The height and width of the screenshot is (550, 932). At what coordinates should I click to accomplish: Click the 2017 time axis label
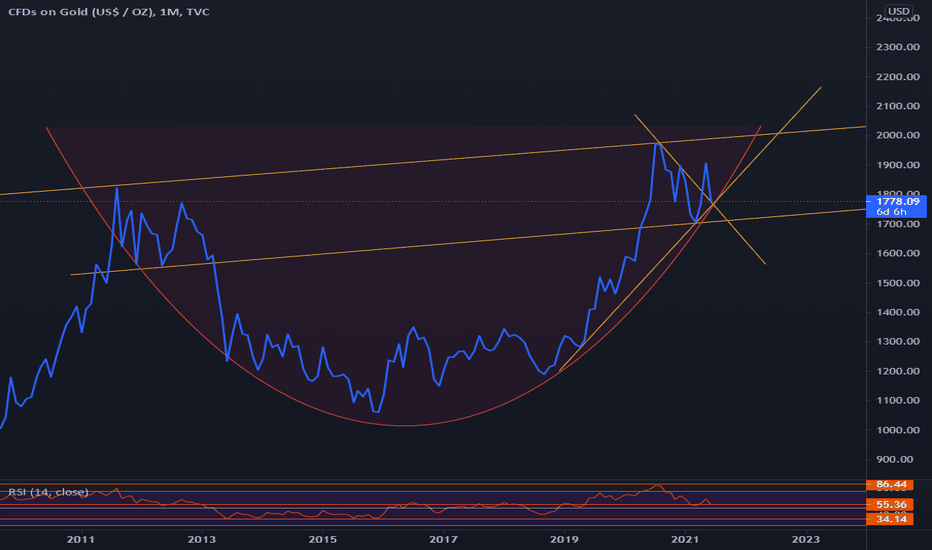click(x=443, y=539)
